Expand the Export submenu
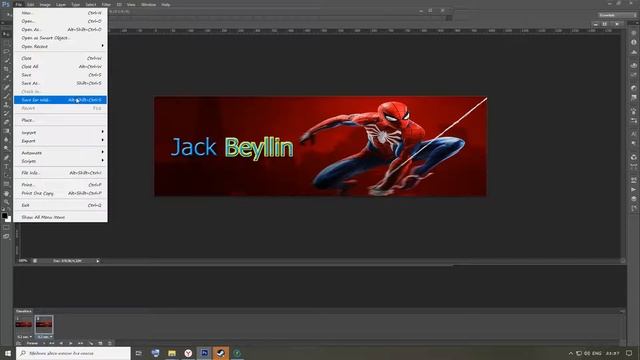The width and height of the screenshot is (640, 360). coord(60,141)
